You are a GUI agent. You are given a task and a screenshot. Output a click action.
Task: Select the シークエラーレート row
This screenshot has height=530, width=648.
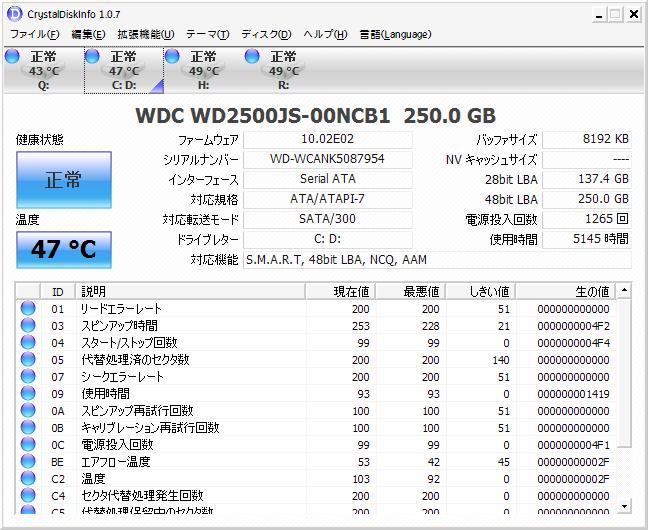click(316, 377)
